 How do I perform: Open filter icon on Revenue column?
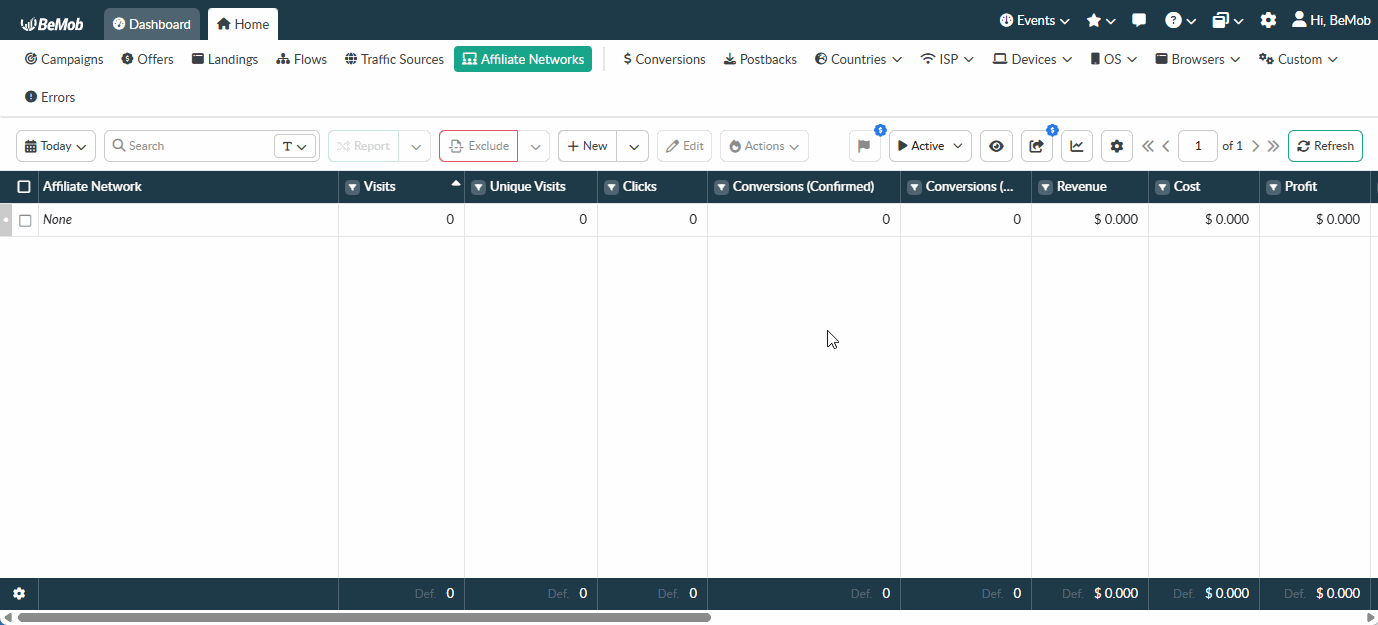[1045, 187]
